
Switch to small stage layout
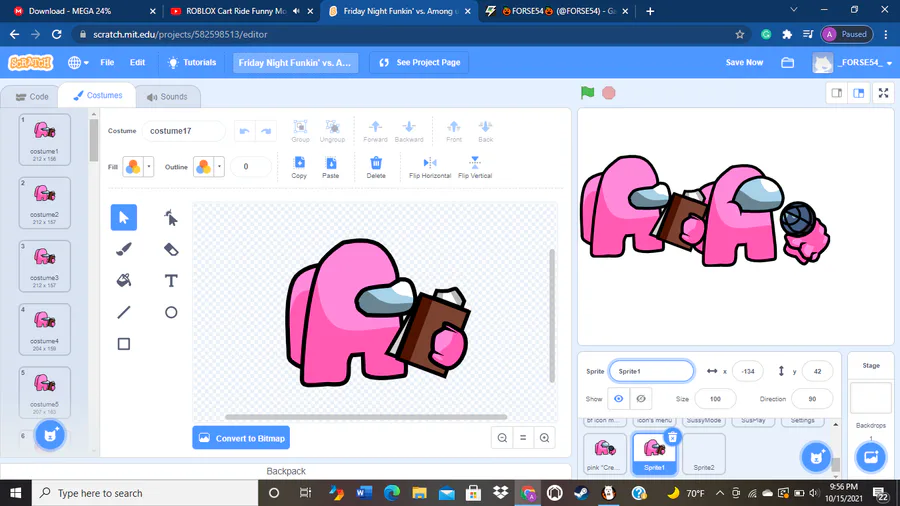pos(837,93)
